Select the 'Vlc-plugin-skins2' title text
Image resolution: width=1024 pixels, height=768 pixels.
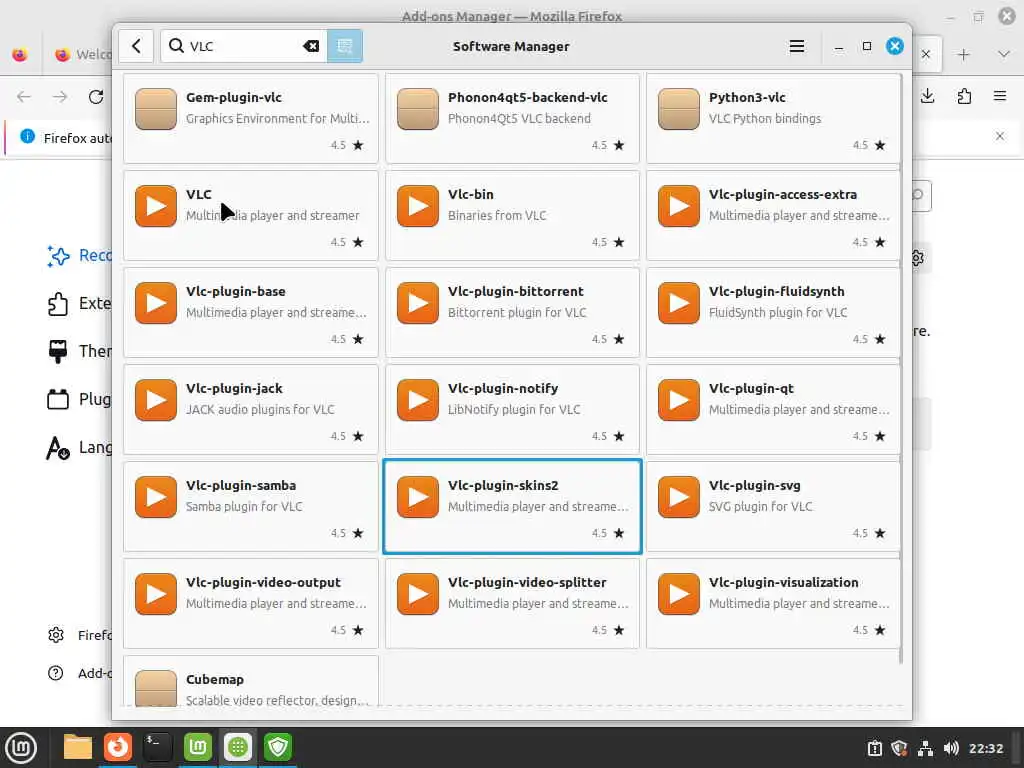[503, 485]
